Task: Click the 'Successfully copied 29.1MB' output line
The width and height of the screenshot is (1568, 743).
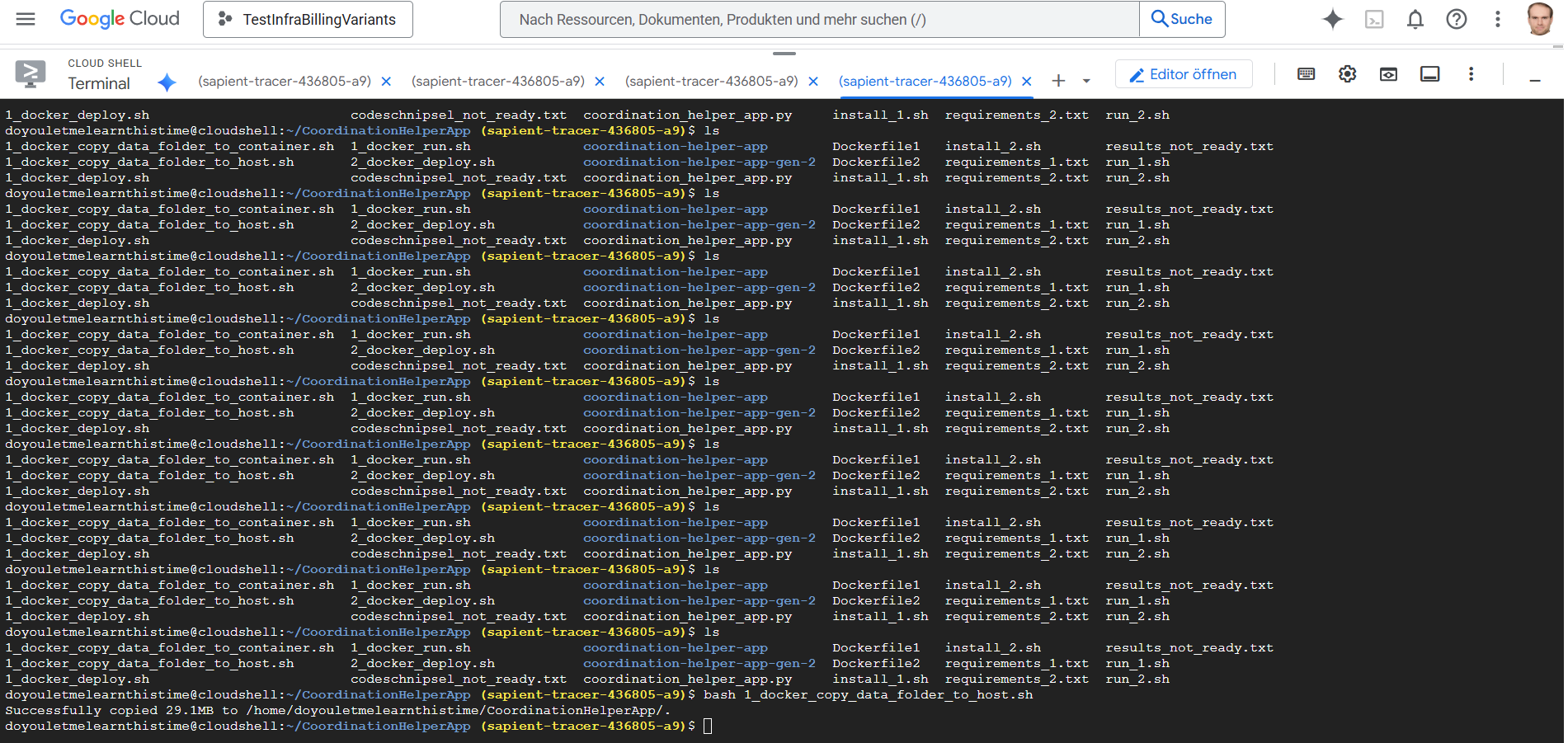Action: (x=338, y=711)
